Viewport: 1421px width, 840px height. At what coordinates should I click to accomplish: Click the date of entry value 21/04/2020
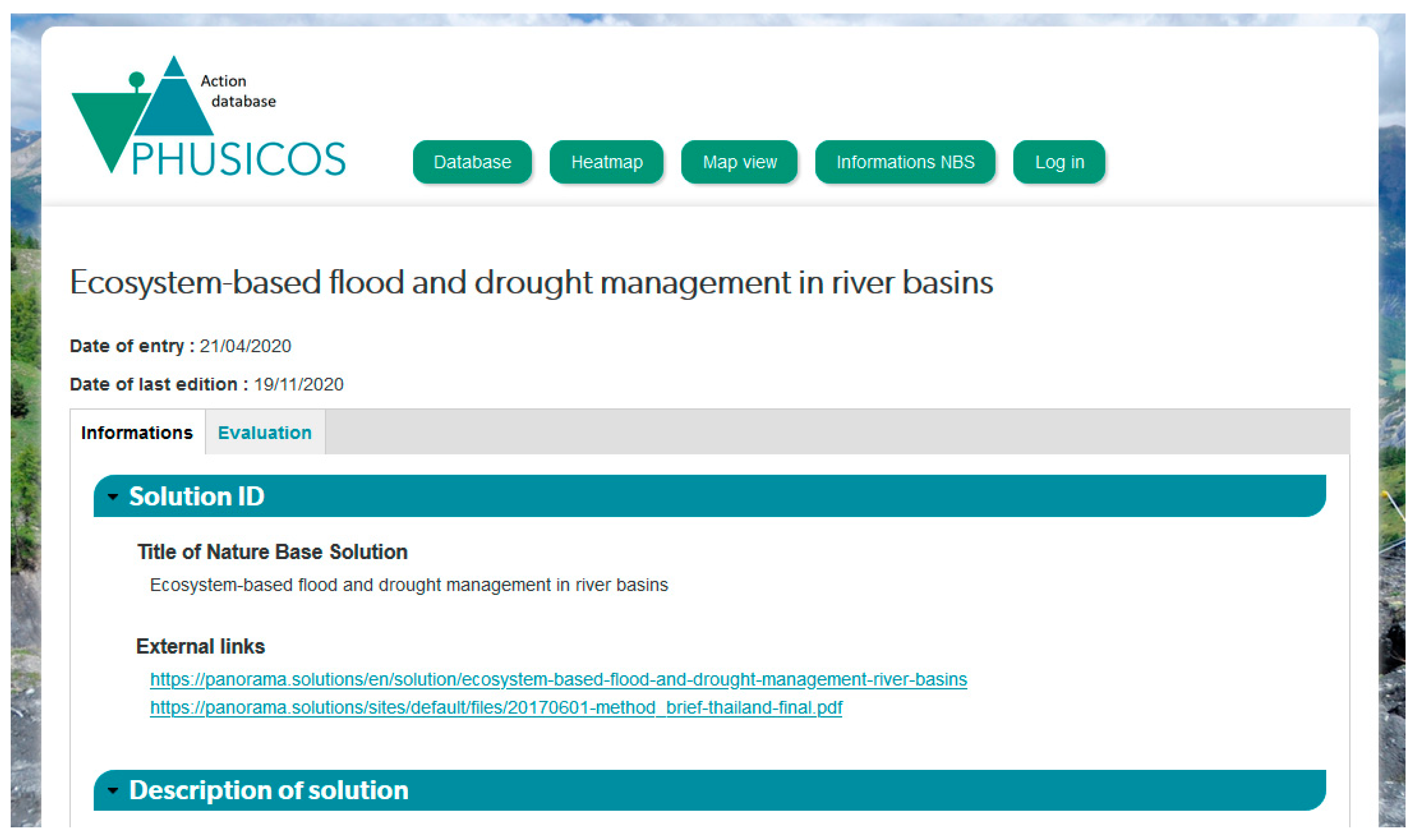(x=245, y=346)
